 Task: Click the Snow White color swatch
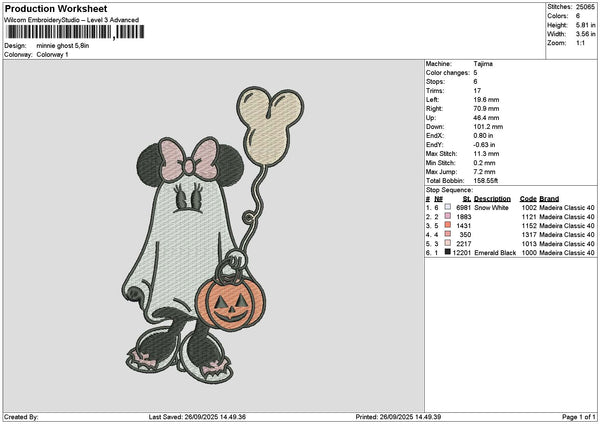448,208
